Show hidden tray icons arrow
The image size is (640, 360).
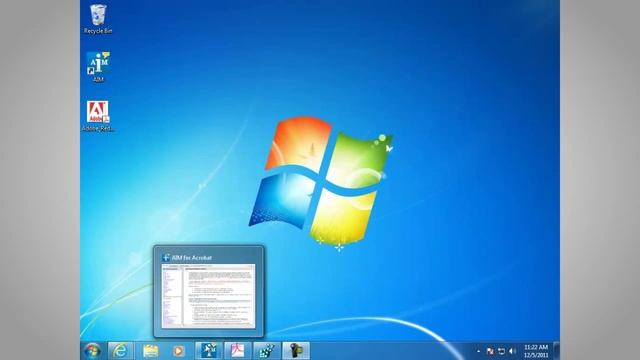pyautogui.click(x=478, y=351)
